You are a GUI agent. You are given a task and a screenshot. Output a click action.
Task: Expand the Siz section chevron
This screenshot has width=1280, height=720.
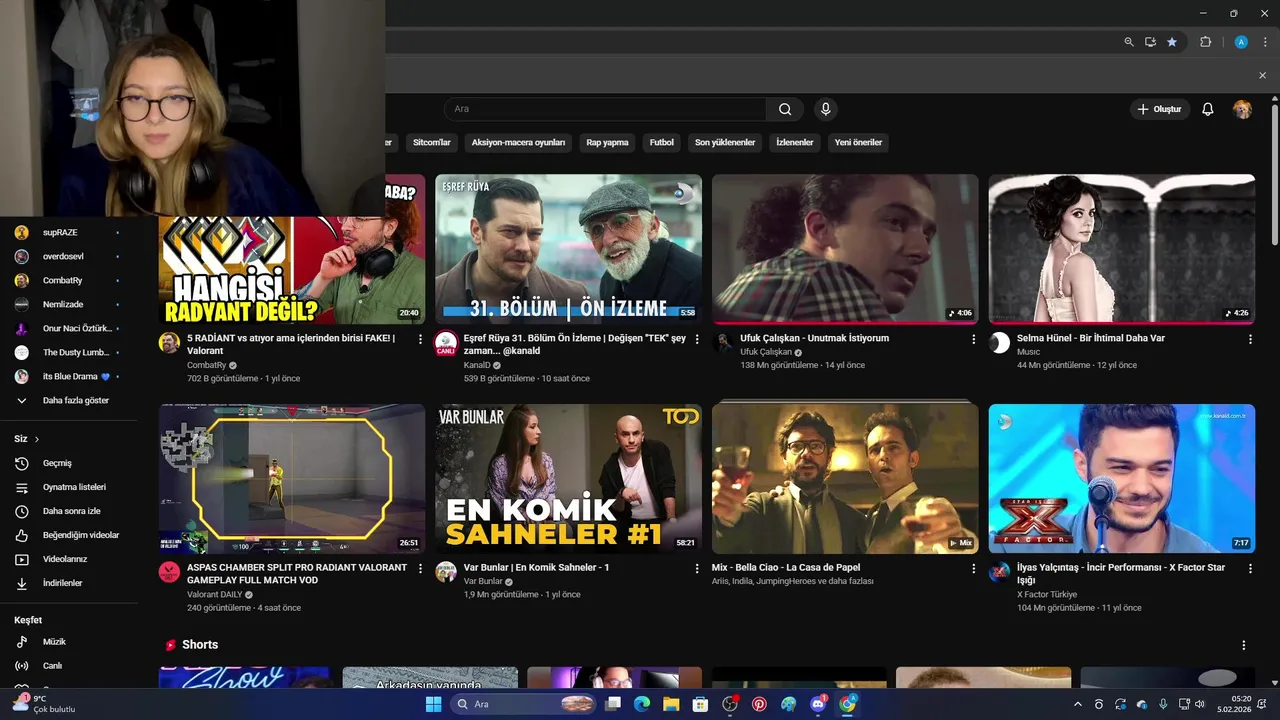click(37, 439)
